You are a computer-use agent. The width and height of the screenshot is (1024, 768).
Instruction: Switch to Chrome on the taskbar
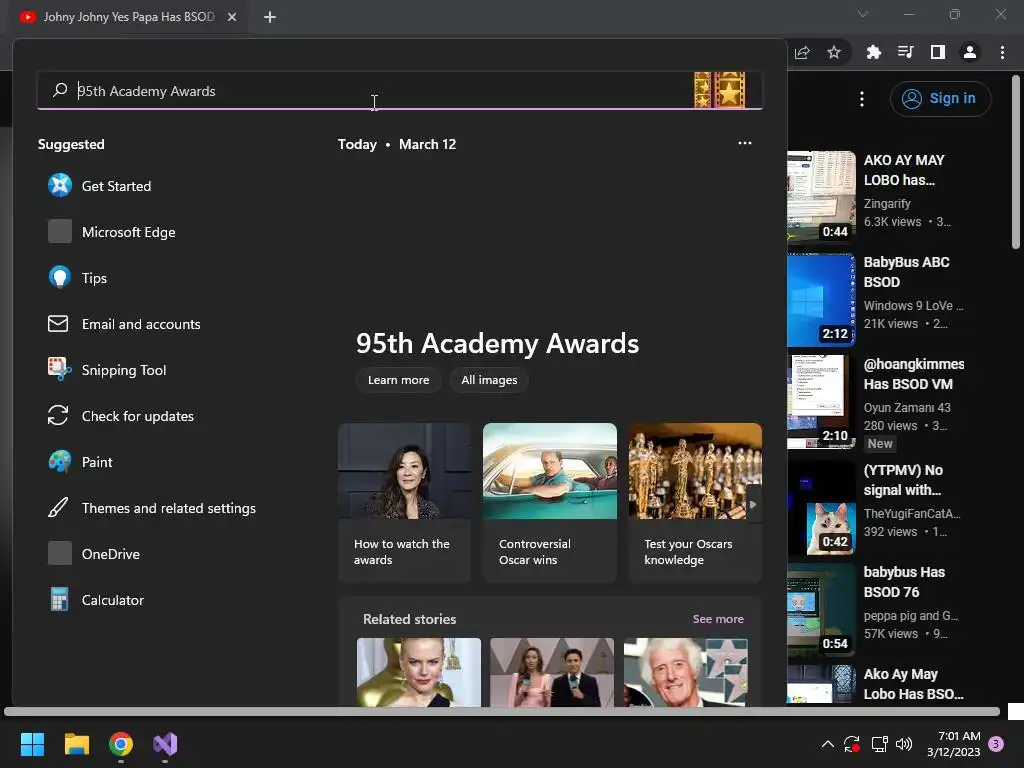(x=121, y=744)
